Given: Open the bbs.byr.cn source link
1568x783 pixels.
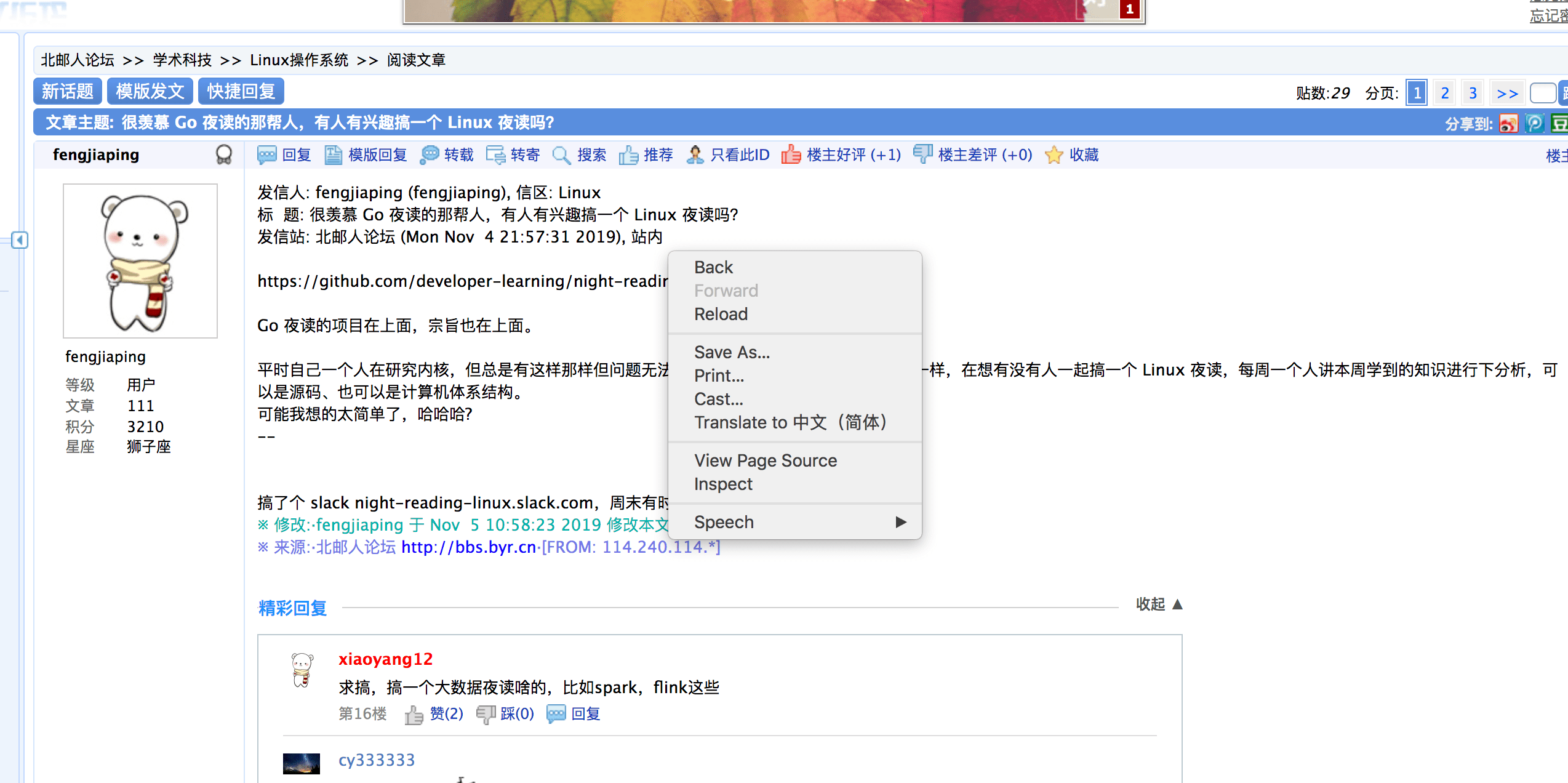Looking at the screenshot, I should (x=468, y=547).
